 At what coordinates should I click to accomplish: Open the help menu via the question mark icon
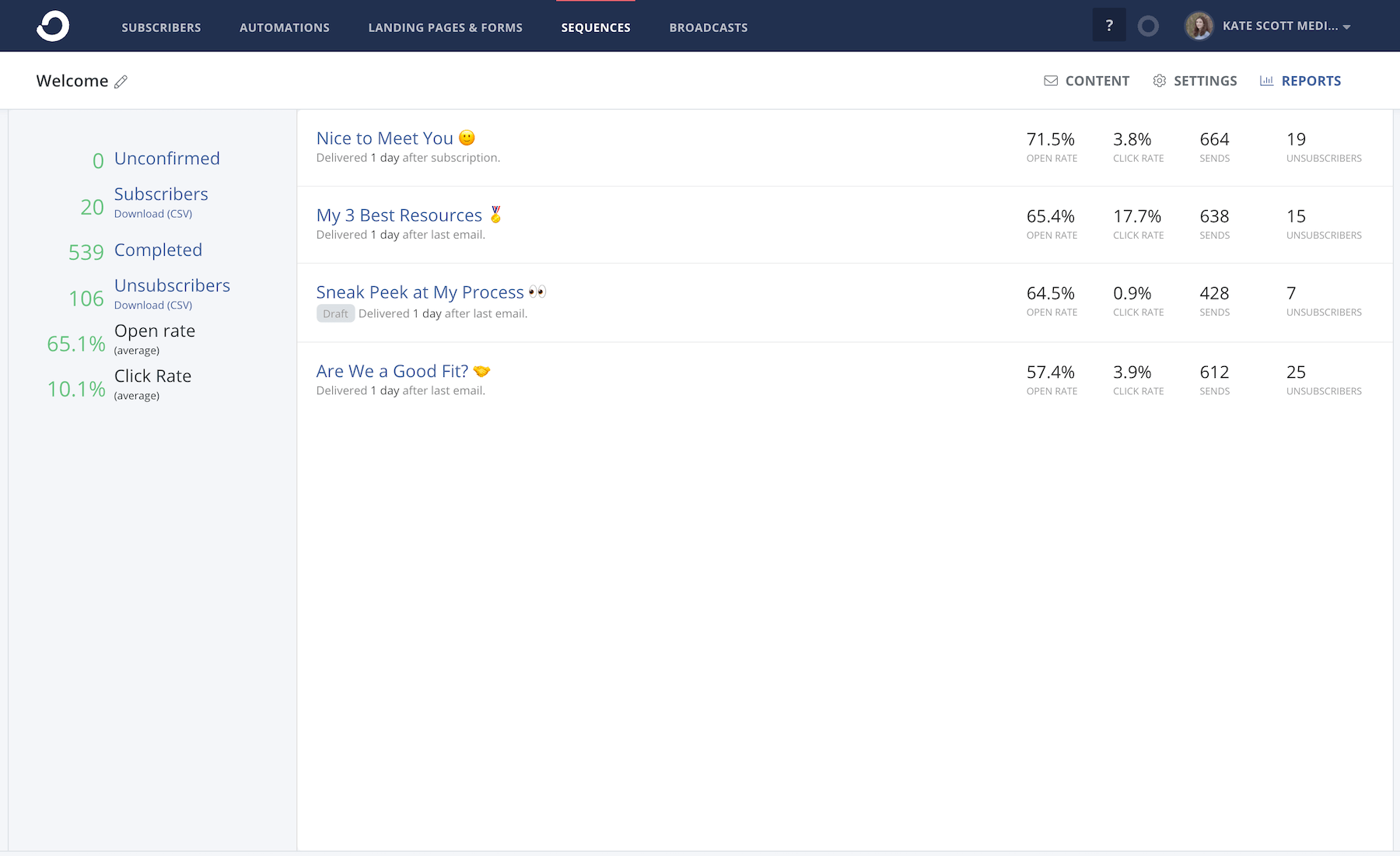click(x=1110, y=25)
